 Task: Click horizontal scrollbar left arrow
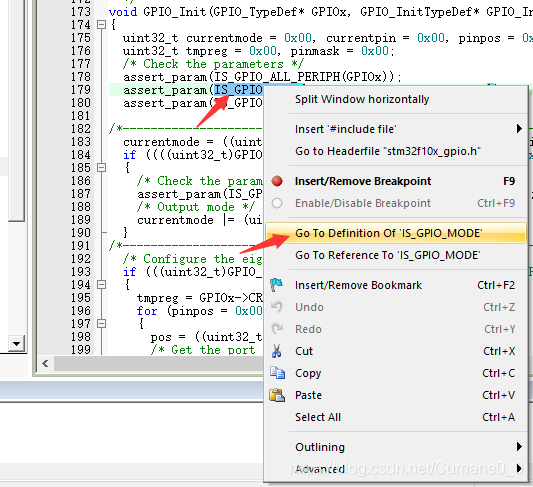coord(45,364)
